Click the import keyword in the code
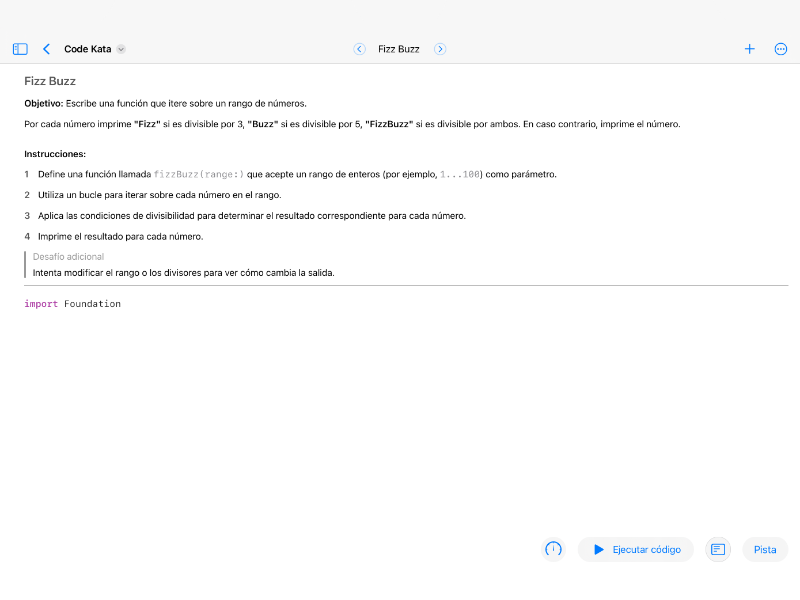Image resolution: width=800 pixels, height=600 pixels. pyautogui.click(x=39, y=303)
